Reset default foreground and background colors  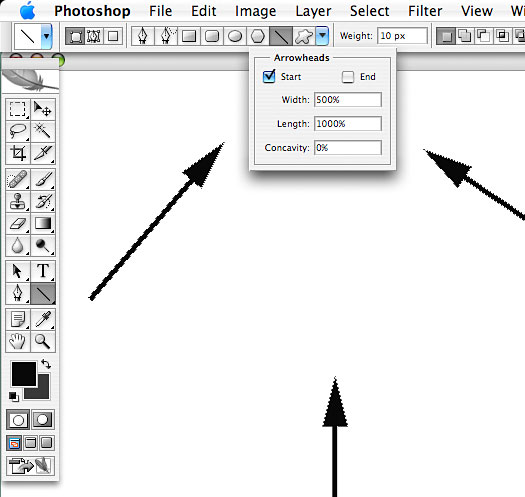point(14,397)
